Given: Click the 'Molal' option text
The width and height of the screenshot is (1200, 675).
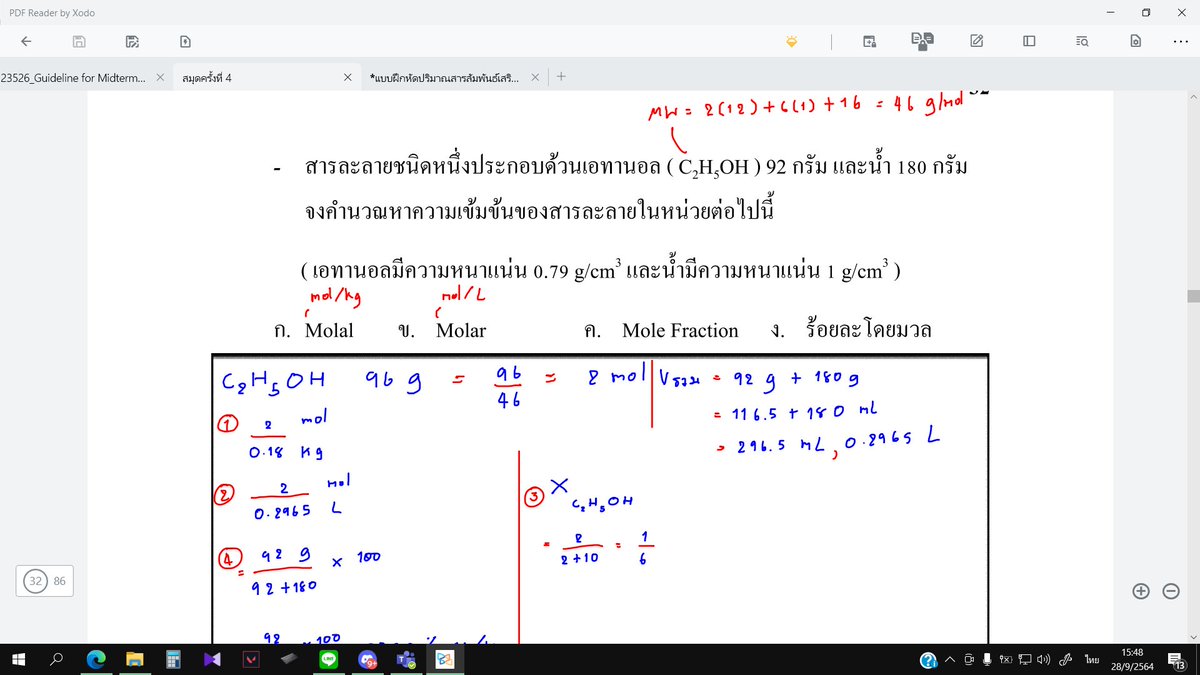Looking at the screenshot, I should pos(329,331).
